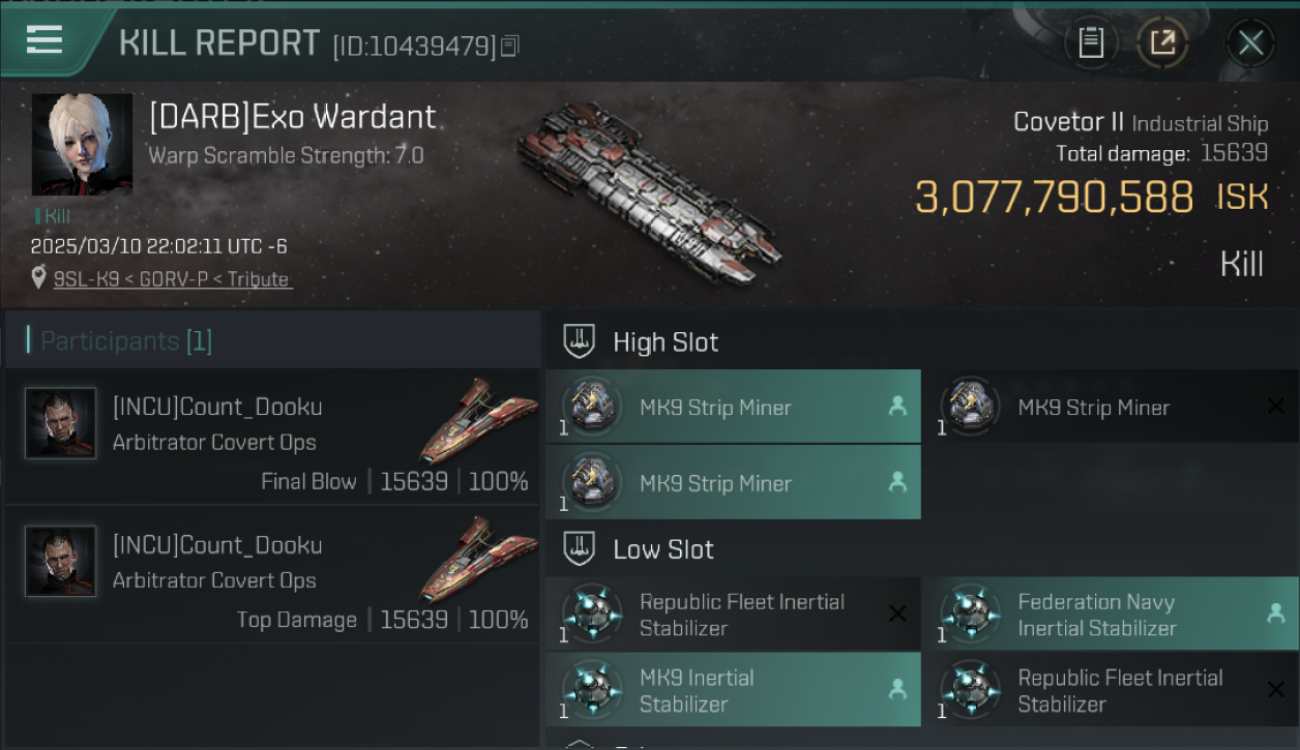The width and height of the screenshot is (1300, 750).
Task: Open the hamburger menu icon
Action: coord(44,40)
